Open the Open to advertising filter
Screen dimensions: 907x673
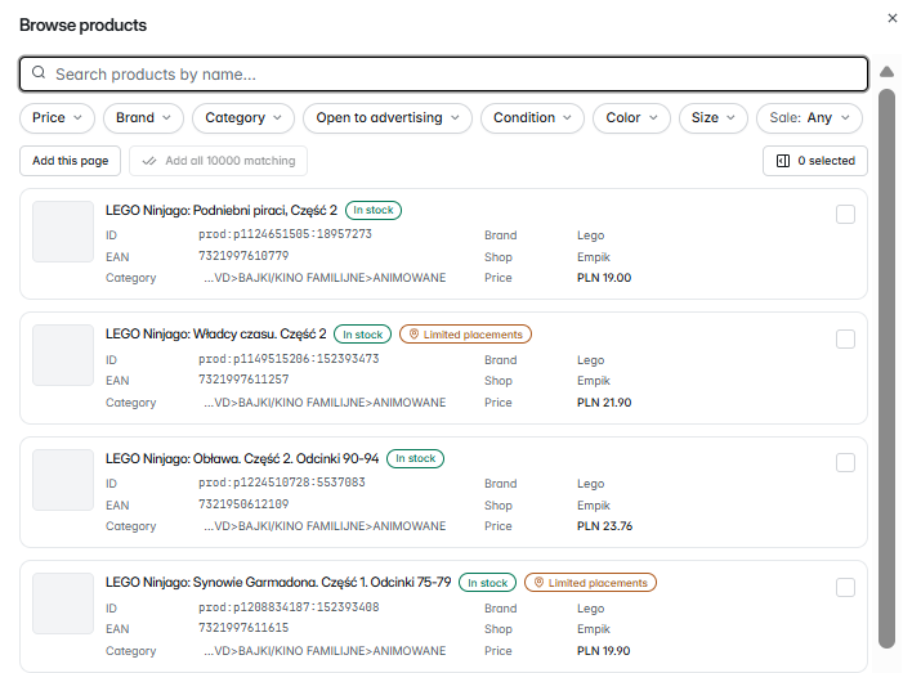click(388, 118)
